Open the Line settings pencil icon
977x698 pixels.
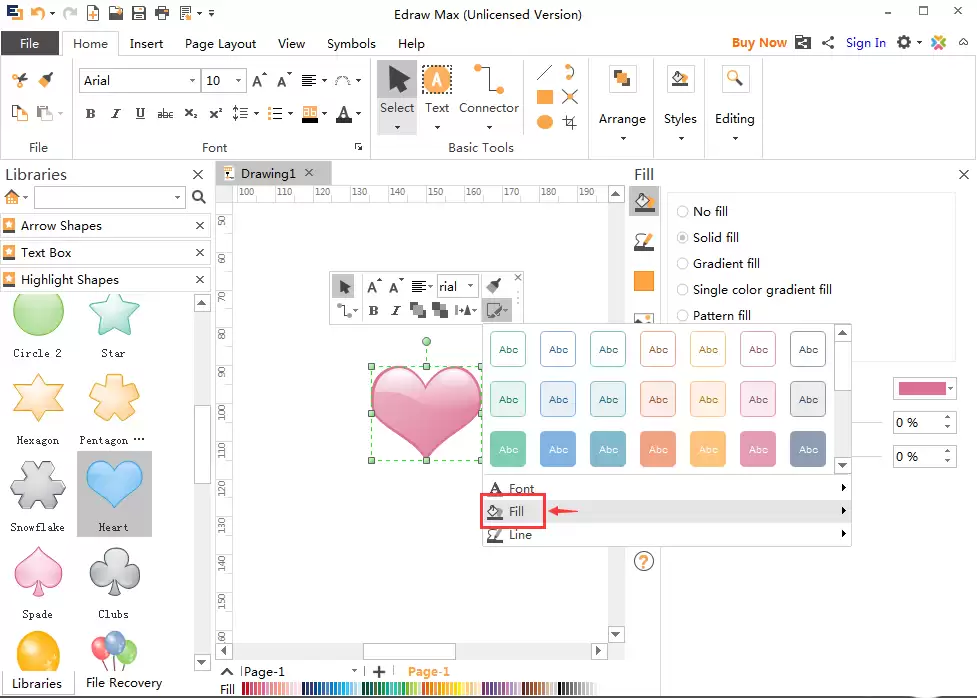[x=644, y=241]
